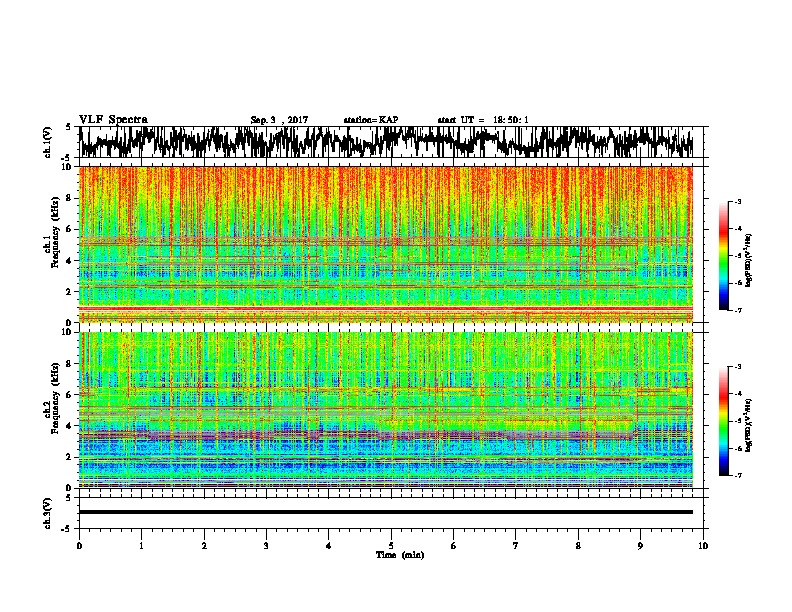This screenshot has height=612, width=792.
Task: Click inside the ch.1 spectrogram plot
Action: pyautogui.click(x=386, y=244)
